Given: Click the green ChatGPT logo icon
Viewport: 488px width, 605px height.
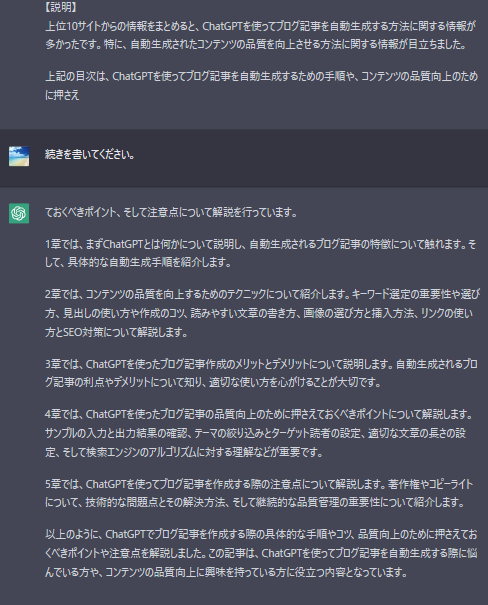Looking at the screenshot, I should (x=19, y=213).
